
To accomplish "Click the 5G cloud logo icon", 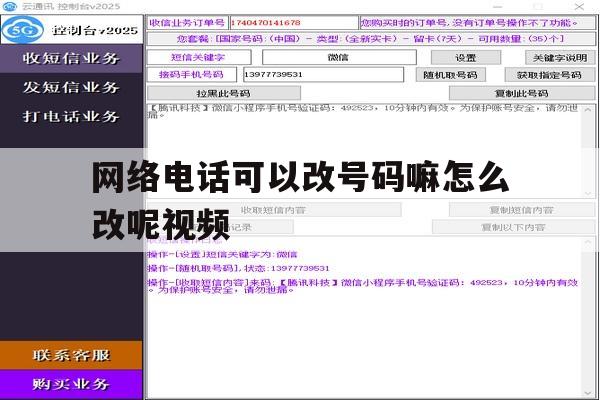I will pos(23,29).
